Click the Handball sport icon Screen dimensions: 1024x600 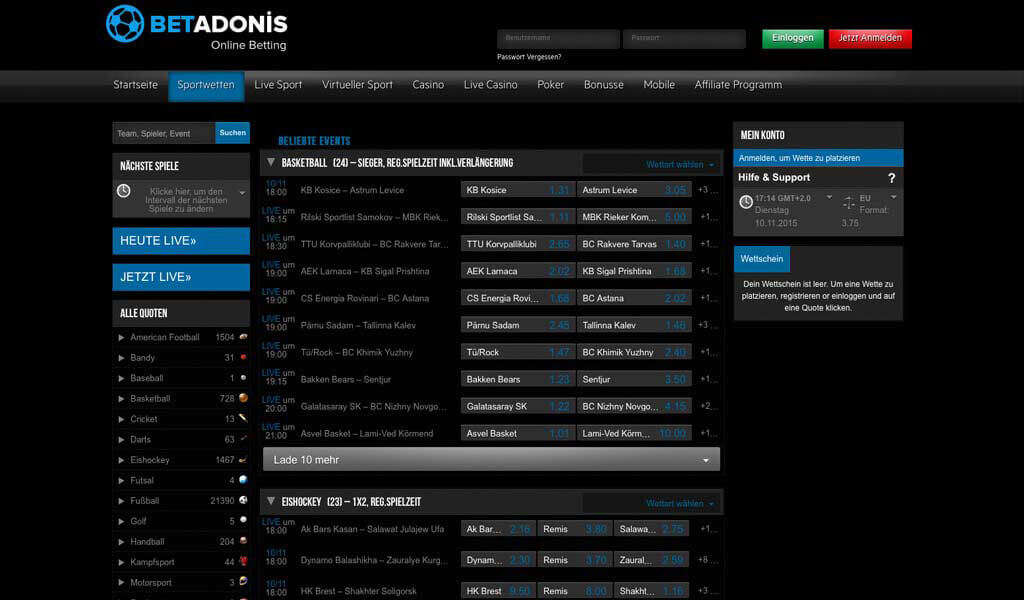[x=243, y=541]
